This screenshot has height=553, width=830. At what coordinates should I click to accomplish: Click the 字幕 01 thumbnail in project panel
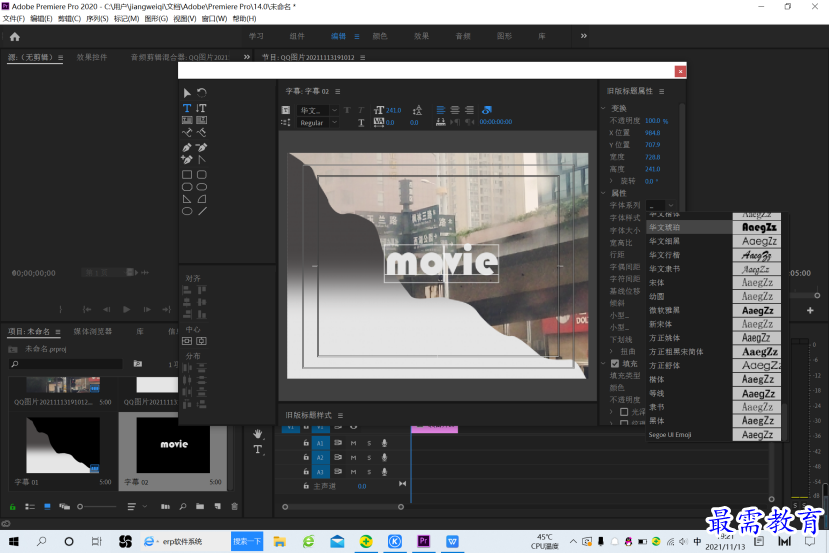pos(63,445)
